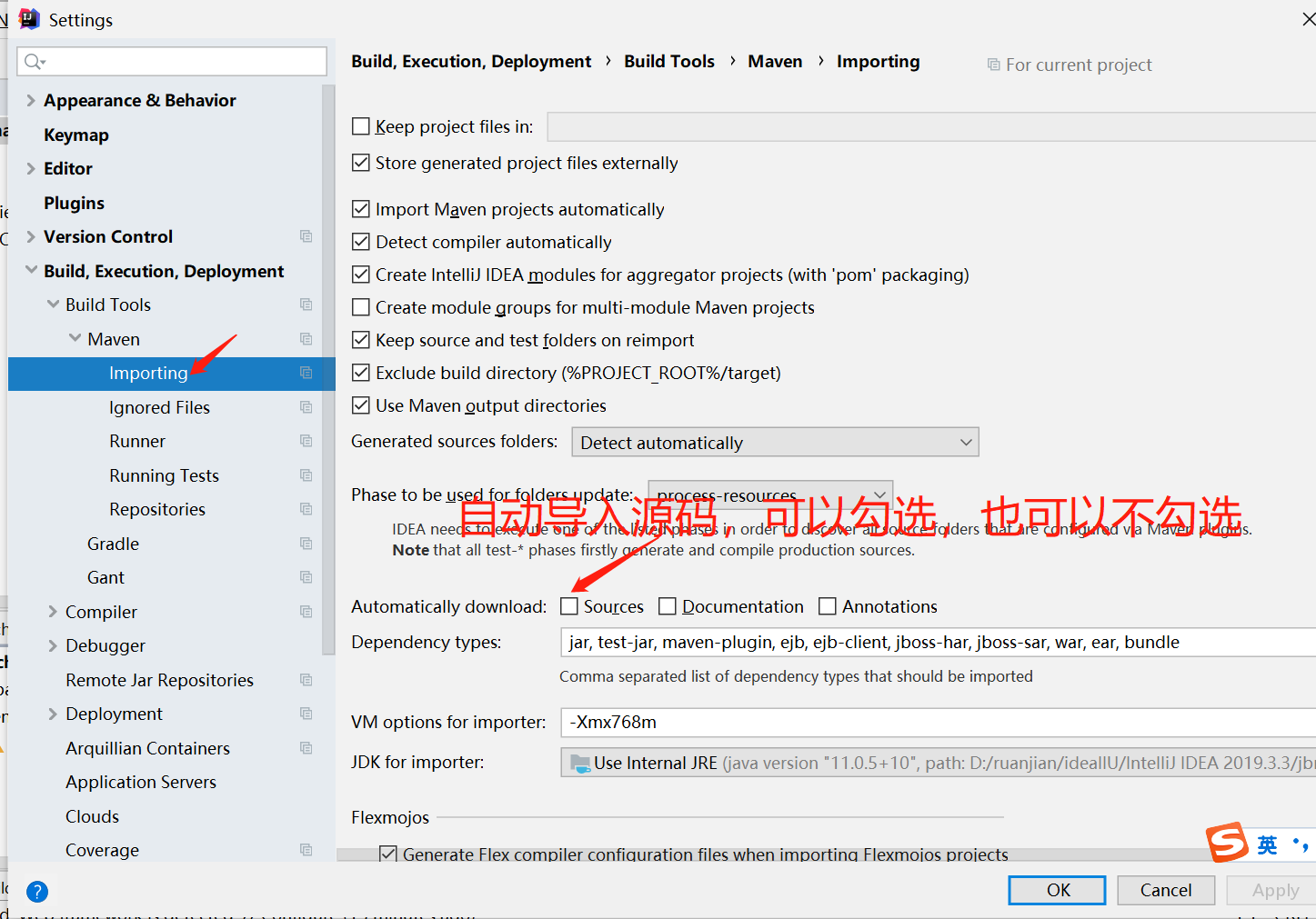Click the settings tree vertical scrollbar
Screen dimensions: 1316x919
point(328,370)
